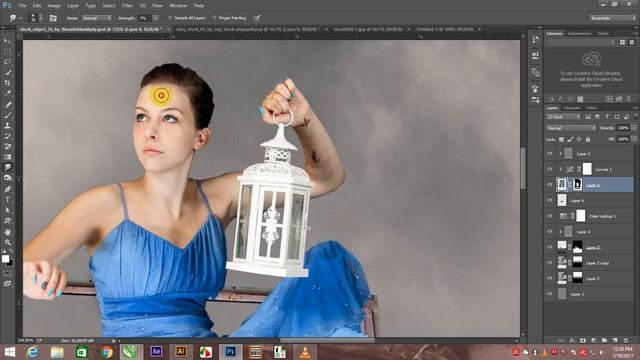
Task: Select the Horizontal Type tool
Action: coord(7,200)
